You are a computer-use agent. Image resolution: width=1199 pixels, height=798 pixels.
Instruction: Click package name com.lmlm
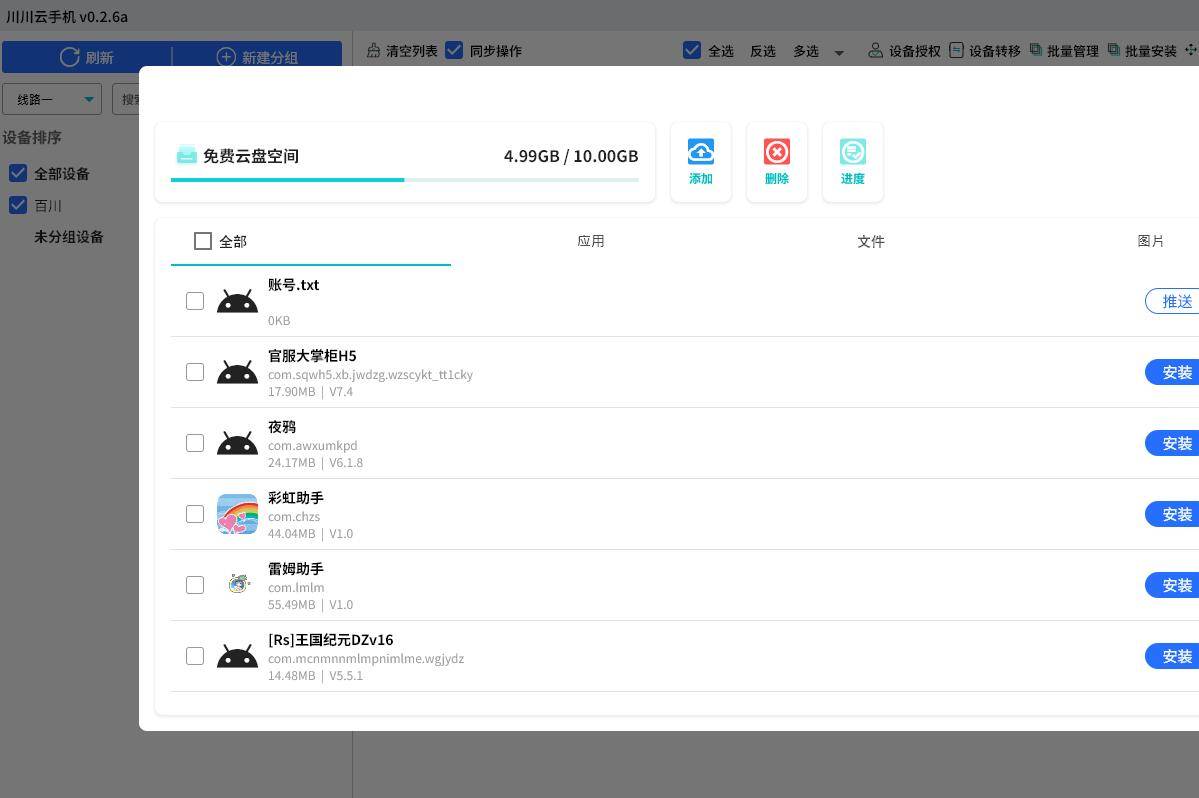click(296, 587)
